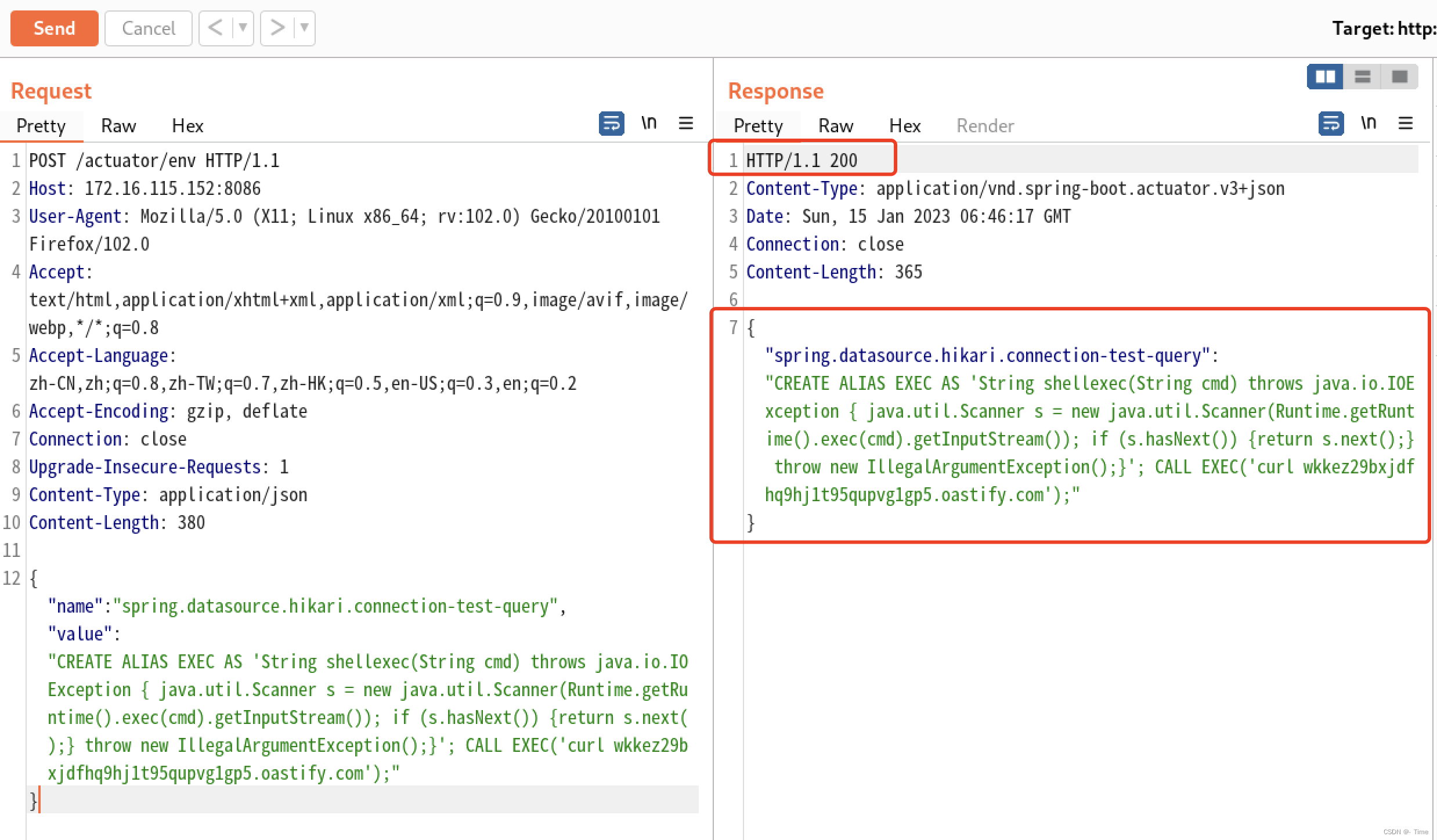The height and width of the screenshot is (840, 1437).
Task: Click the Accept-Language header name in request
Action: click(99, 356)
